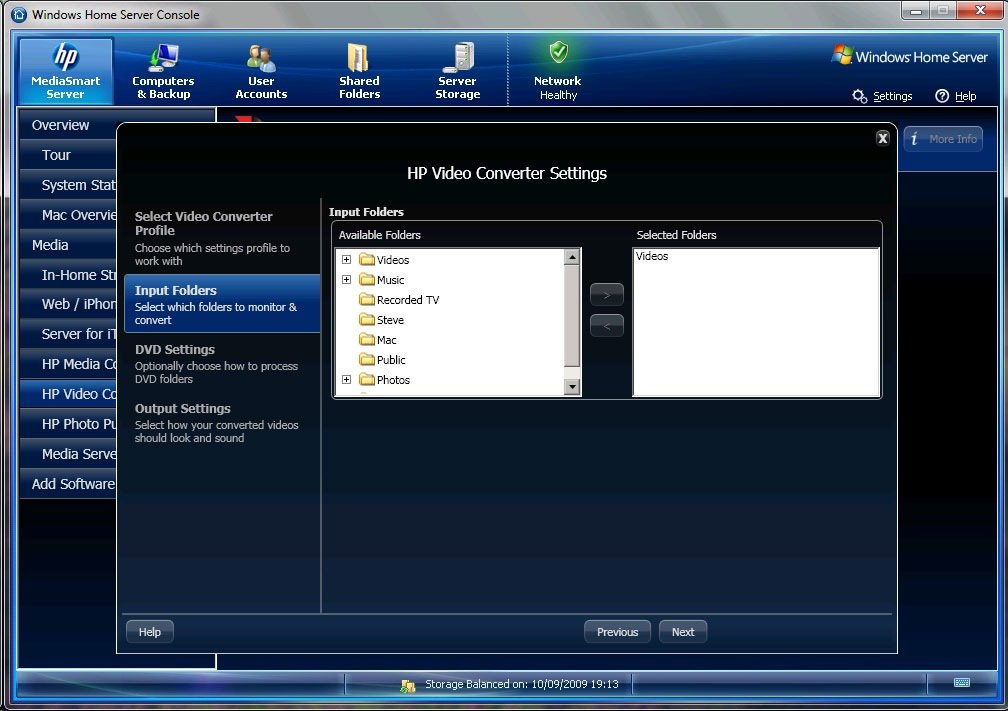Open HP Media Collector sidebar item
Viewport: 1008px width, 711px height.
coord(68,364)
